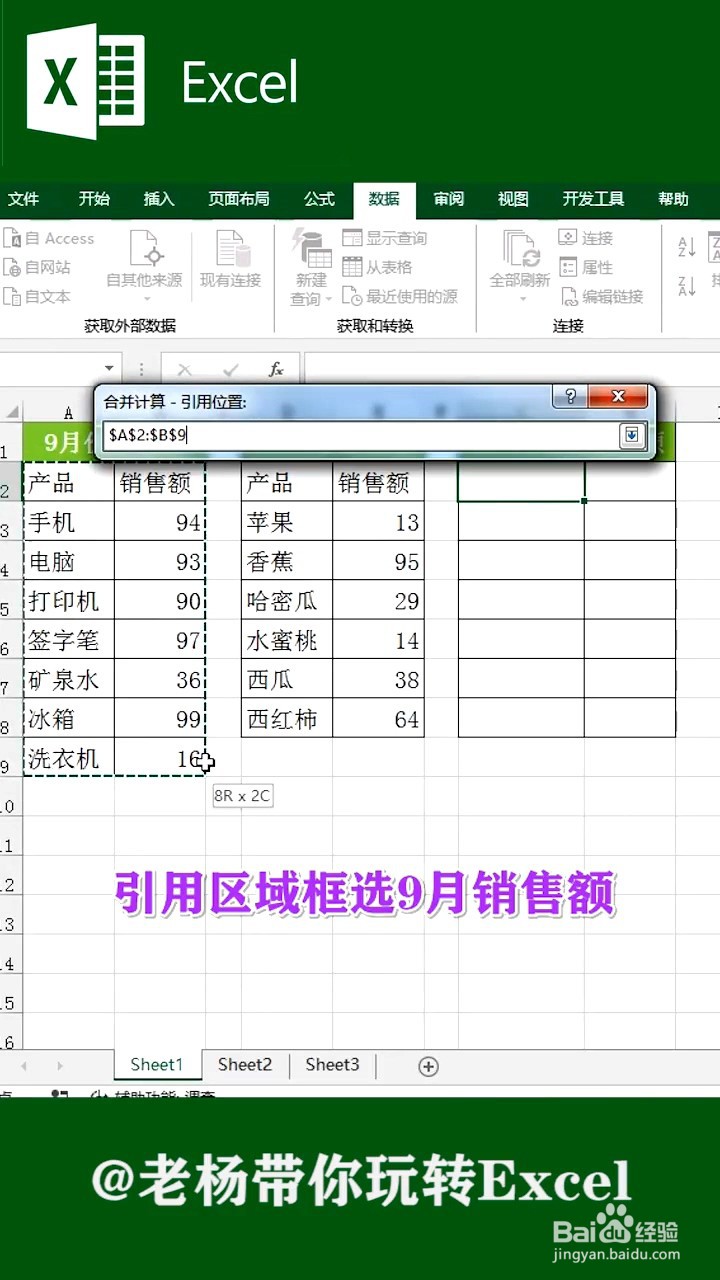This screenshot has height=1280, width=720.
Task: Select cell containing 哈密瓜
Action: click(287, 600)
